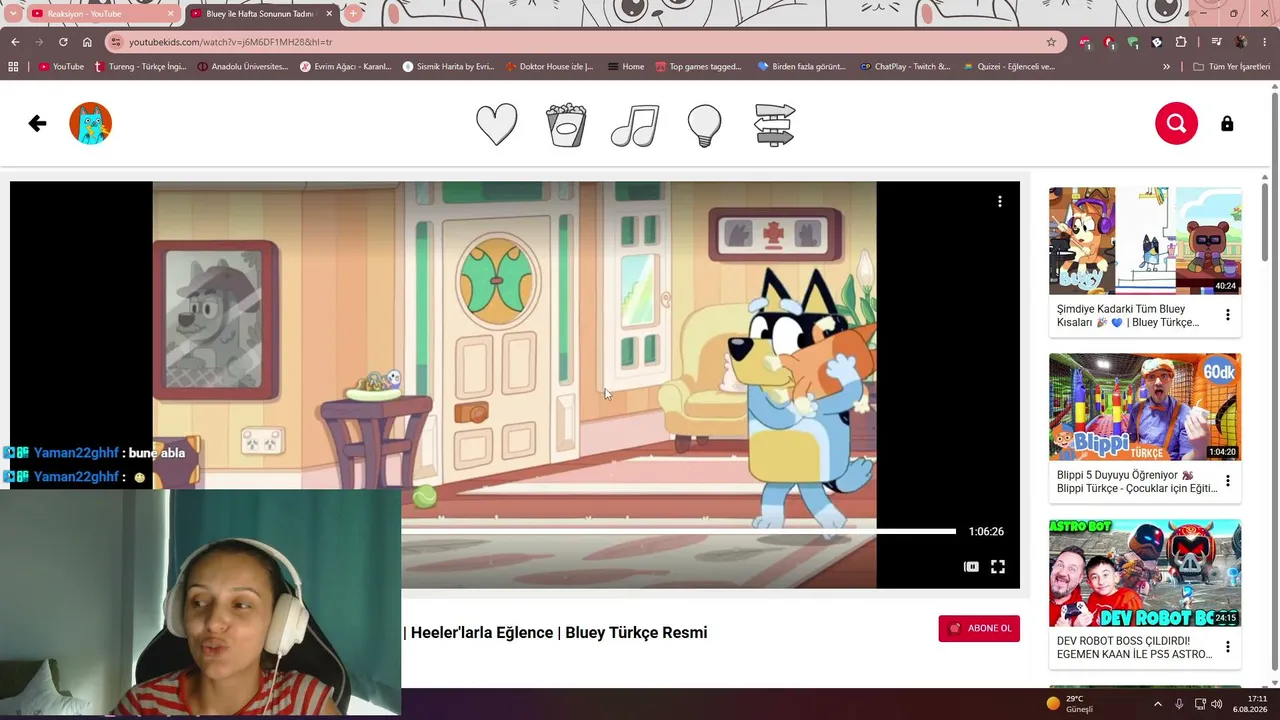This screenshot has width=1280, height=720.
Task: Go back in browser history
Action: click(x=15, y=42)
